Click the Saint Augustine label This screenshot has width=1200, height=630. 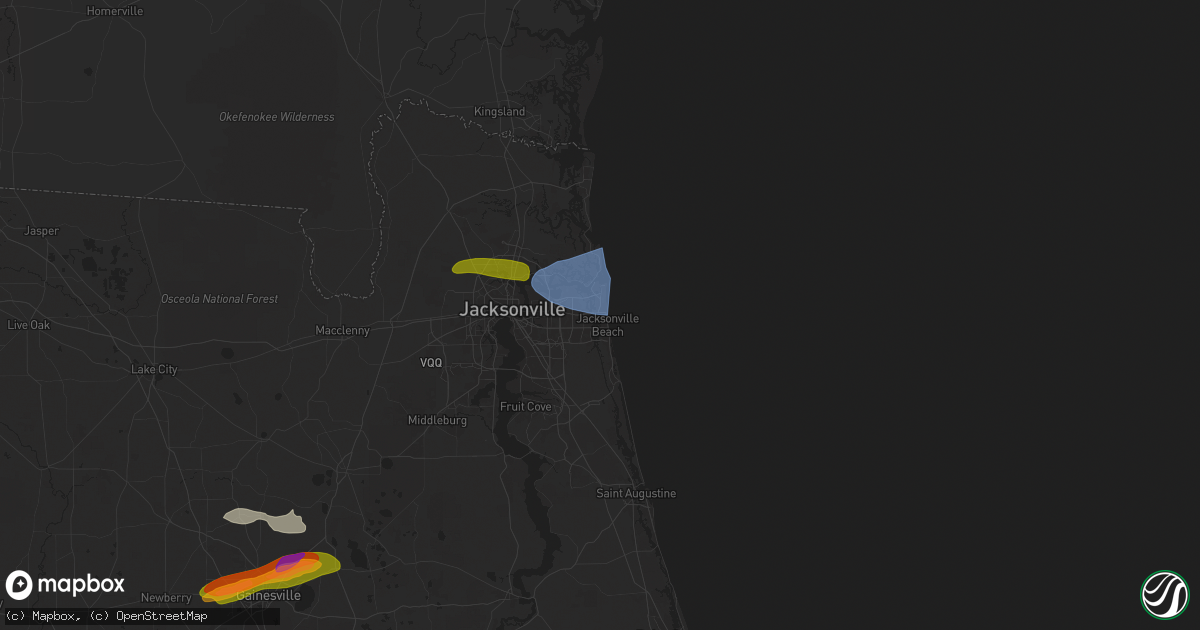click(x=636, y=494)
